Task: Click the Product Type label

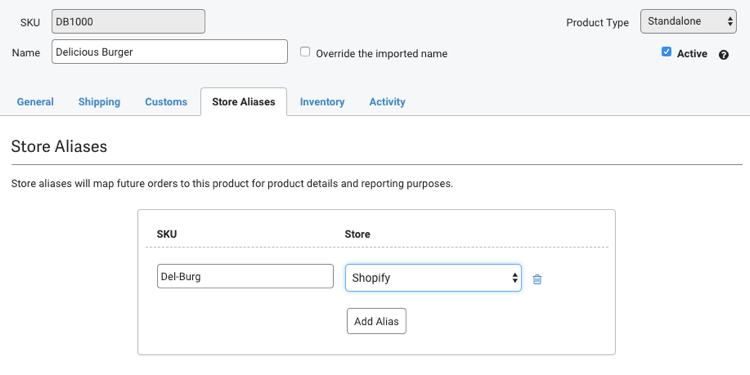Action: point(597,22)
